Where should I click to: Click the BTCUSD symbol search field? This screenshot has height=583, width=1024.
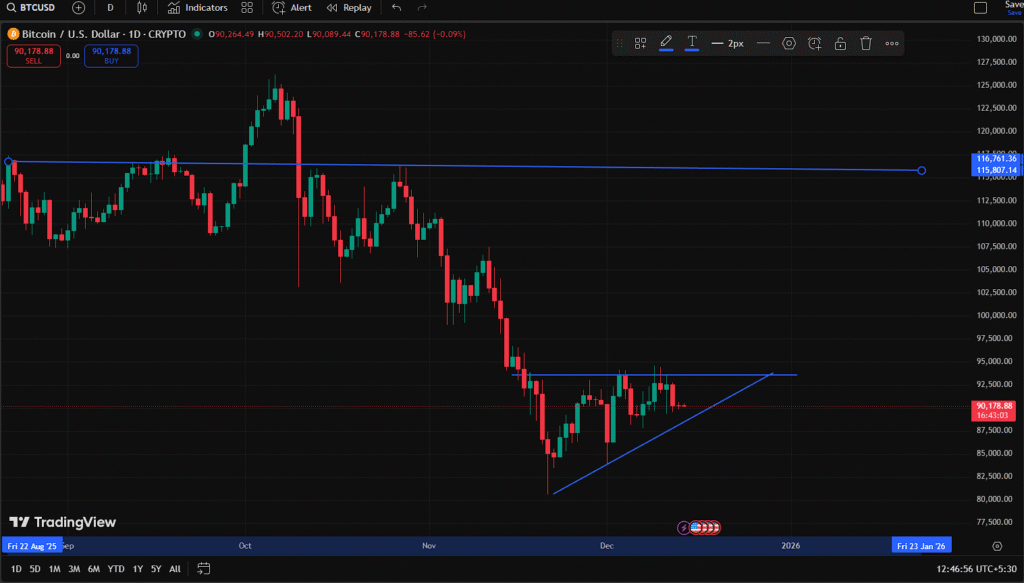coord(30,8)
